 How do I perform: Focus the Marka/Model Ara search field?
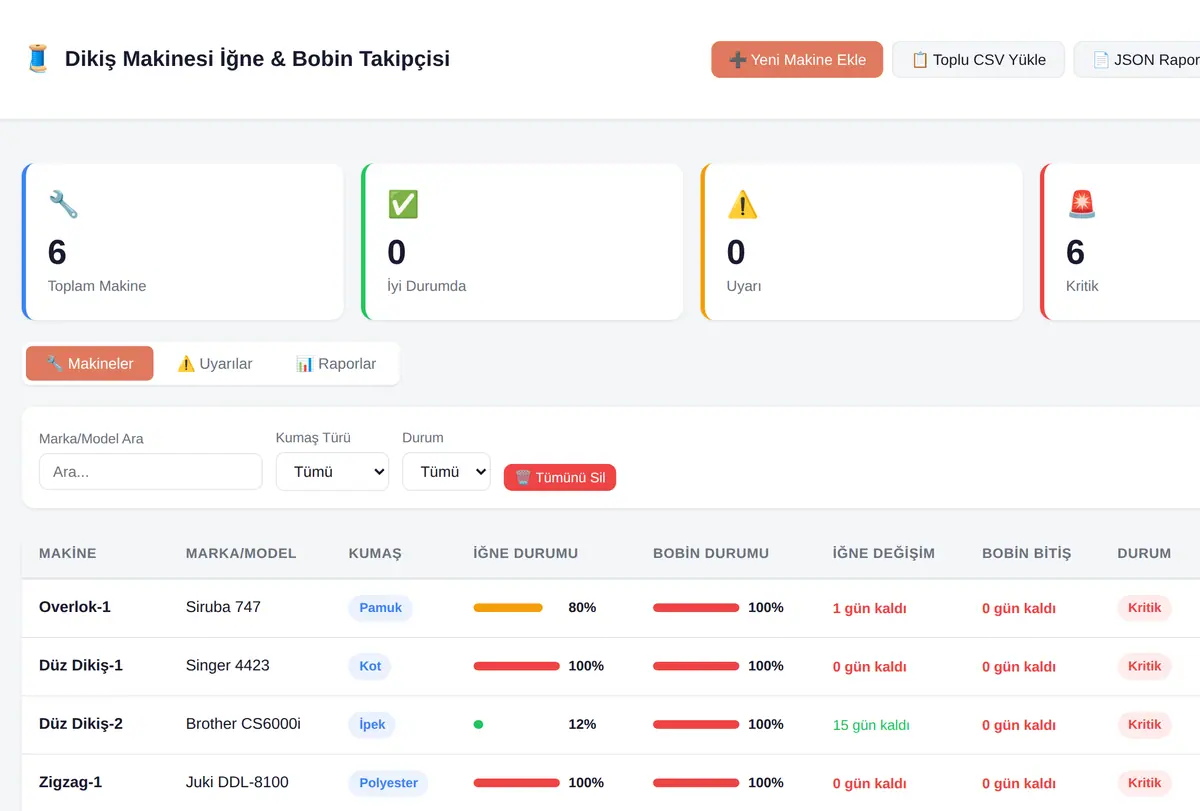coord(150,472)
